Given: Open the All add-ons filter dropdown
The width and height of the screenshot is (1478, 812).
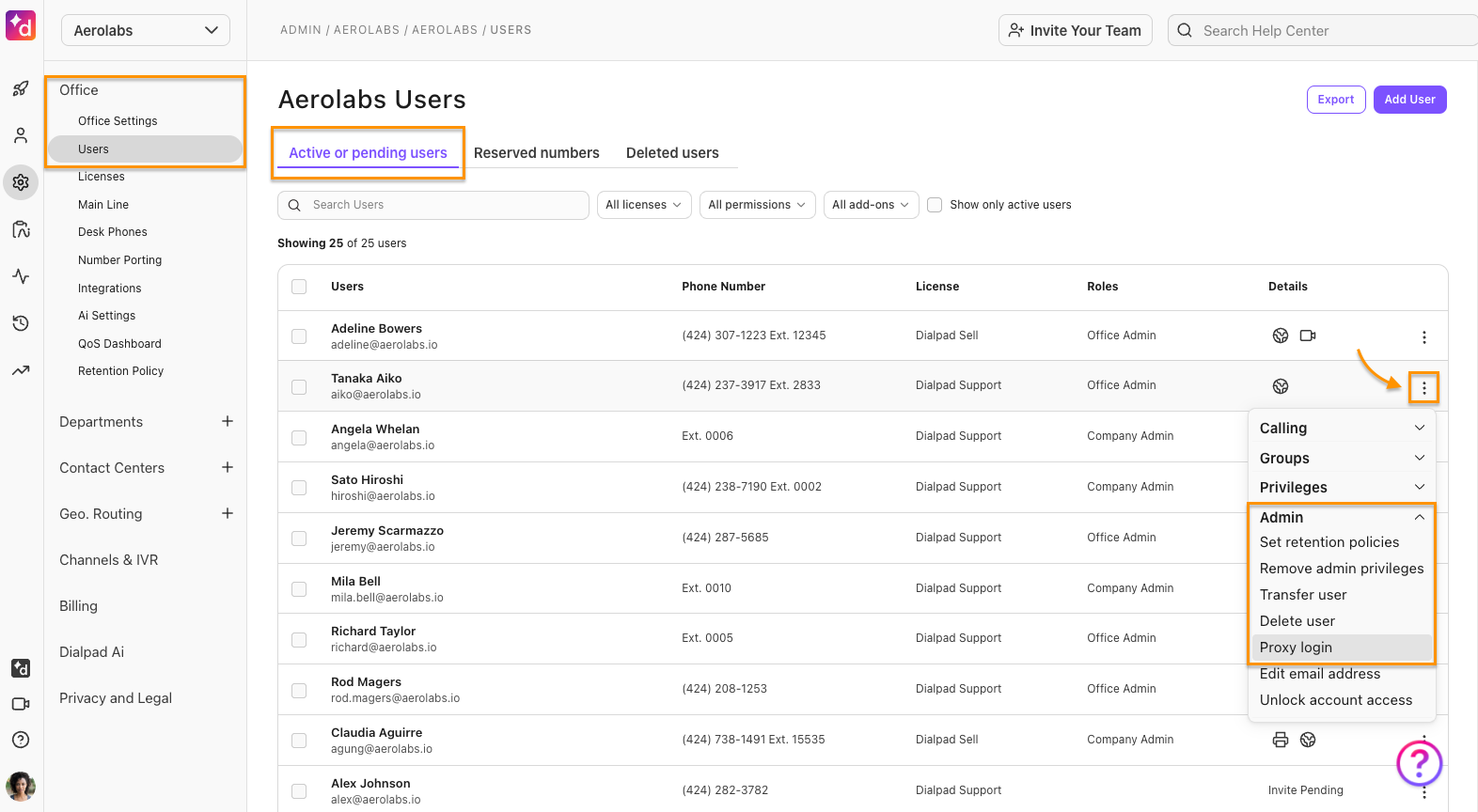Looking at the screenshot, I should tap(871, 205).
